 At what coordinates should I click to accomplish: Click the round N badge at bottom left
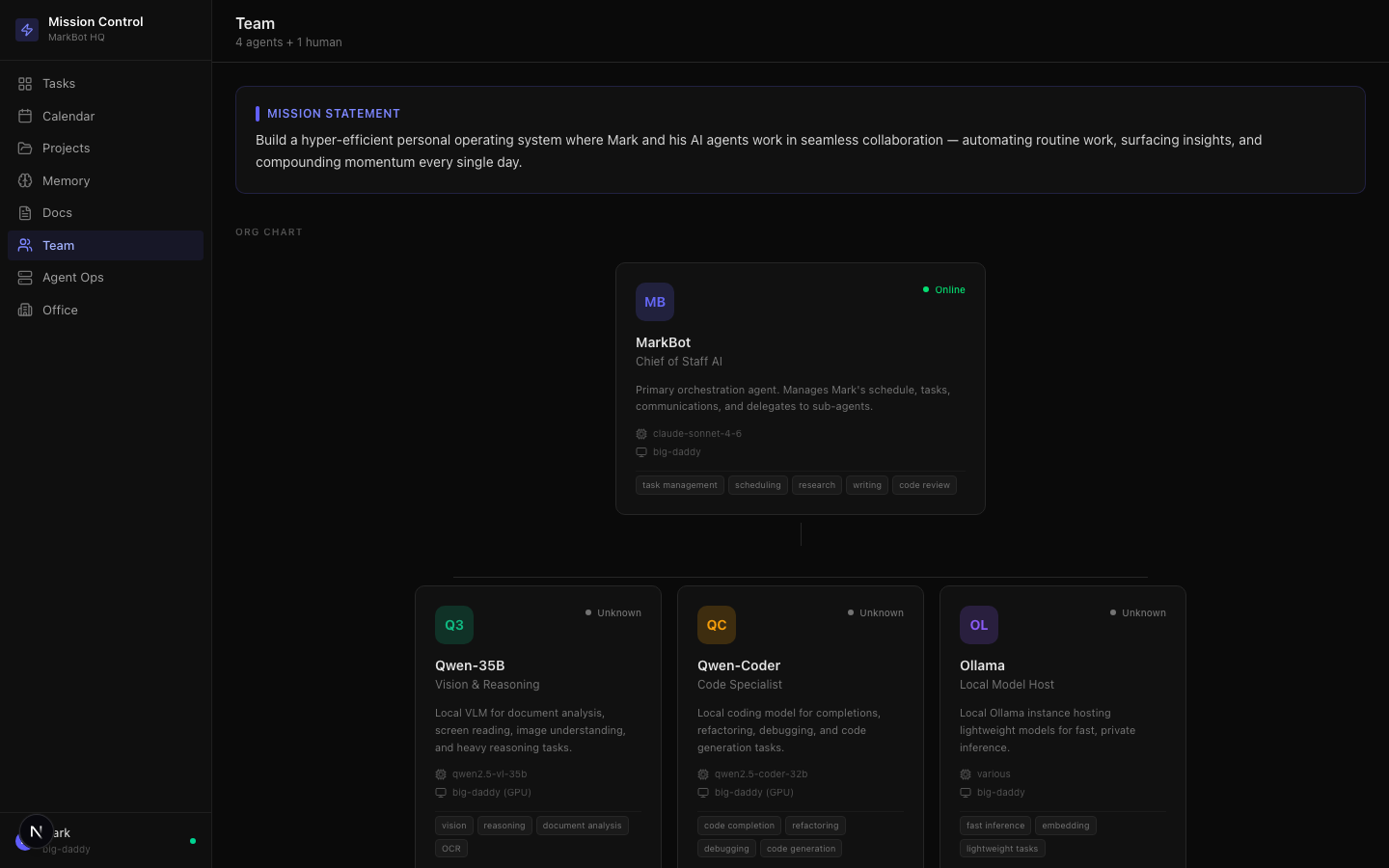tap(37, 831)
